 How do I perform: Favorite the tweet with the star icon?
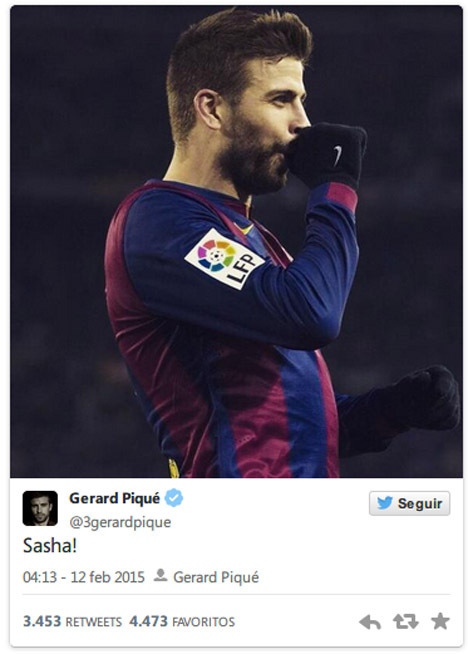pyautogui.click(x=440, y=621)
